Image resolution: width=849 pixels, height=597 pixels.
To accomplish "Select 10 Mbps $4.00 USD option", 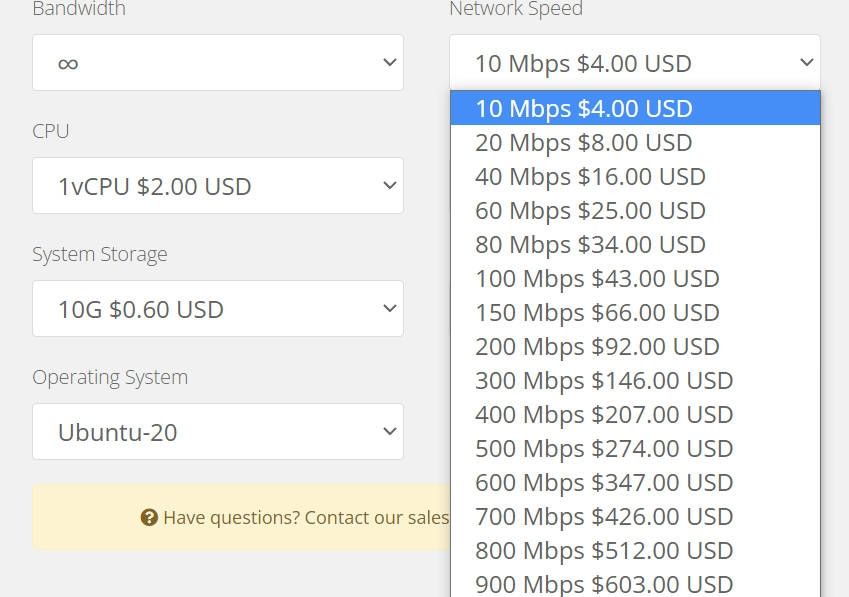I will (x=634, y=108).
